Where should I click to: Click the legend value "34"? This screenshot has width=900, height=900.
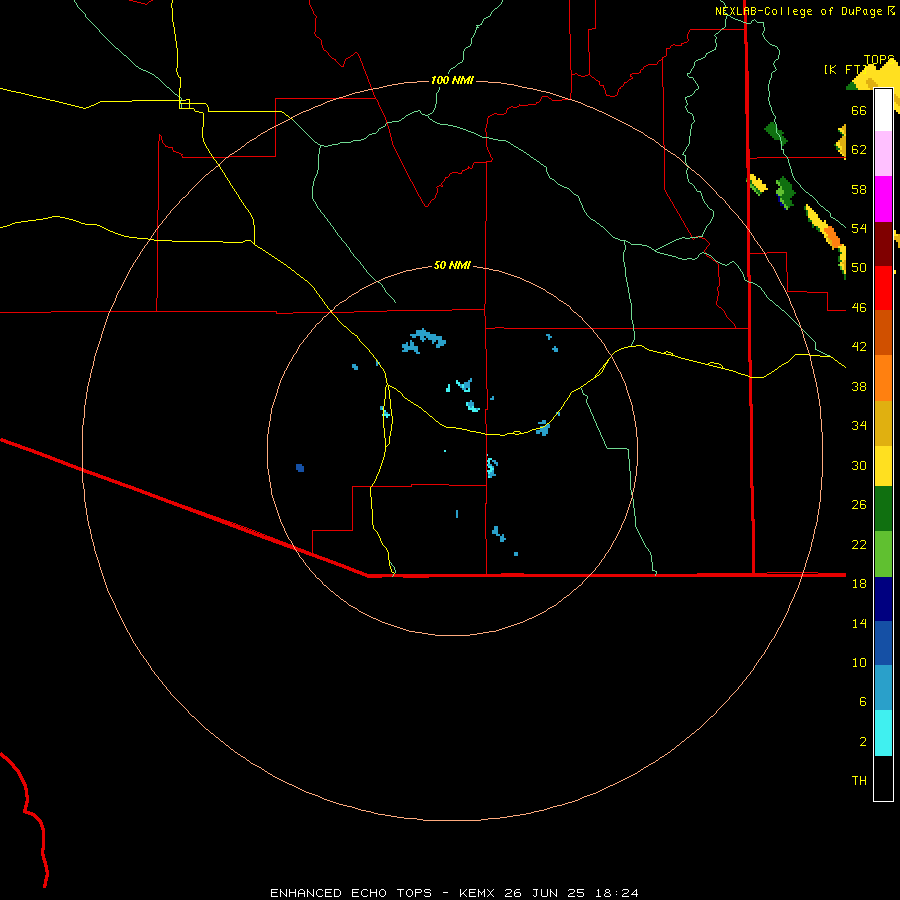click(x=859, y=426)
